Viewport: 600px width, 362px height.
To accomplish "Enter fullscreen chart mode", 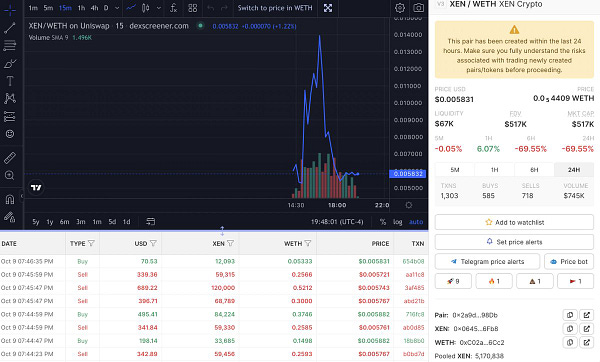I will [x=328, y=8].
